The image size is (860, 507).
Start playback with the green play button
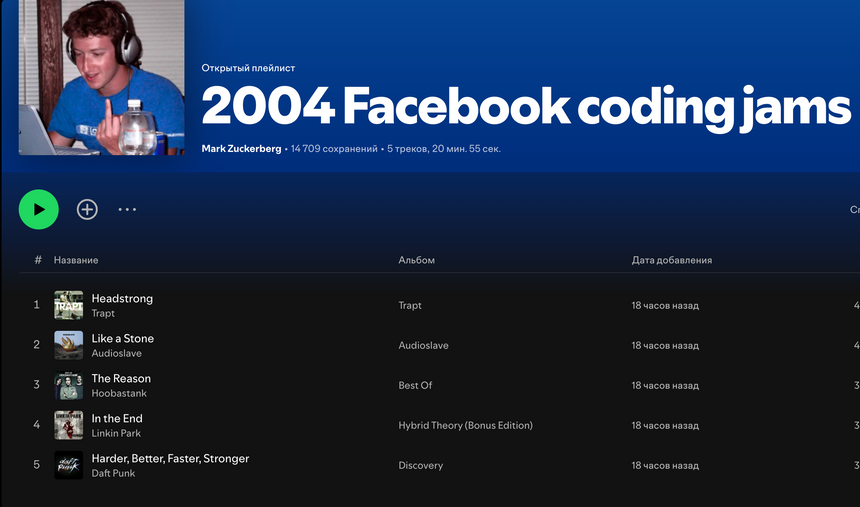pyautogui.click(x=38, y=209)
